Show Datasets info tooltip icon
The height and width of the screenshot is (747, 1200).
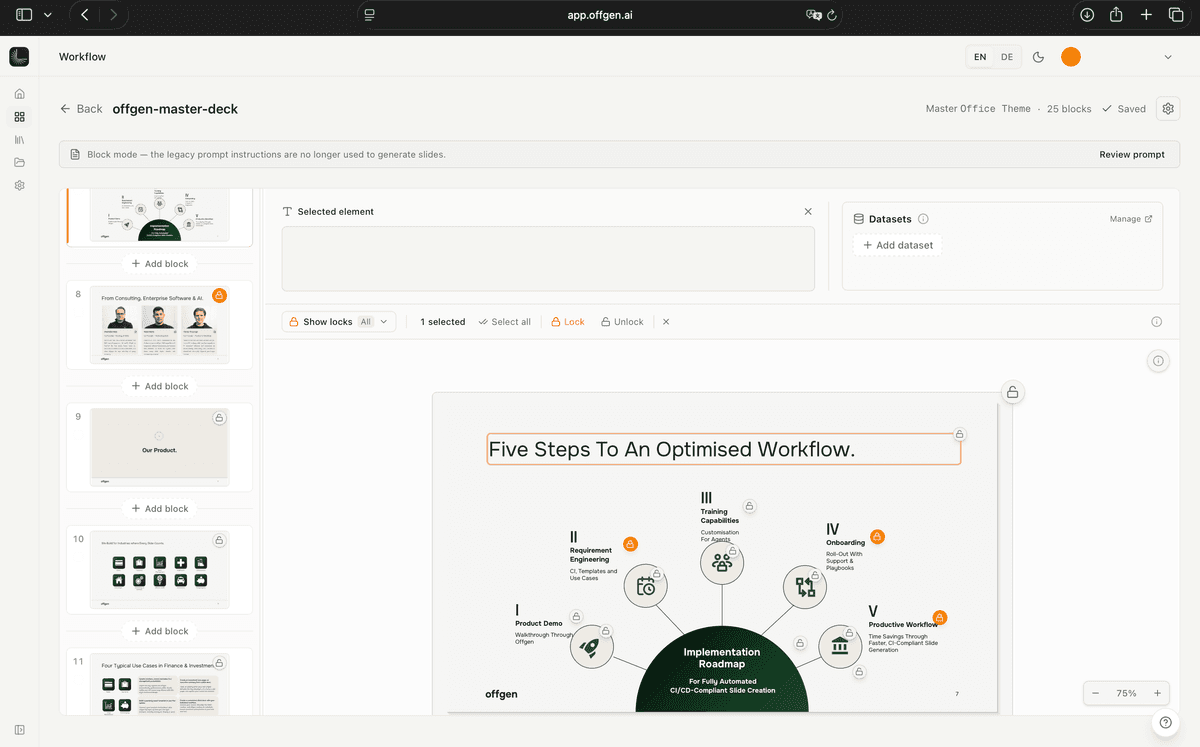coord(923,219)
